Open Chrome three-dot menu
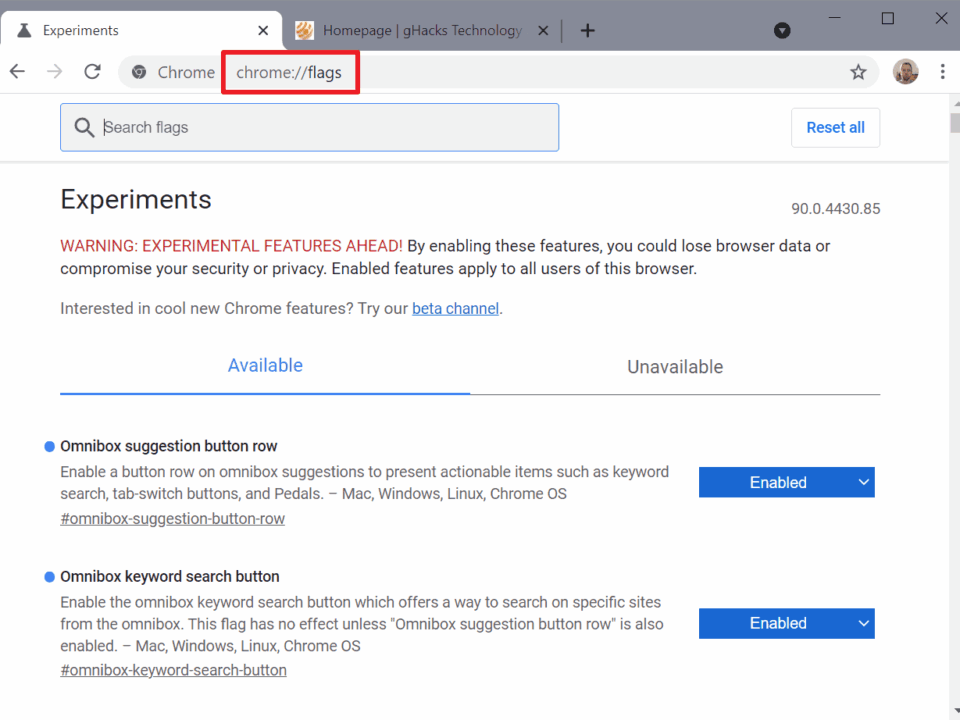This screenshot has height=720, width=960. click(942, 72)
